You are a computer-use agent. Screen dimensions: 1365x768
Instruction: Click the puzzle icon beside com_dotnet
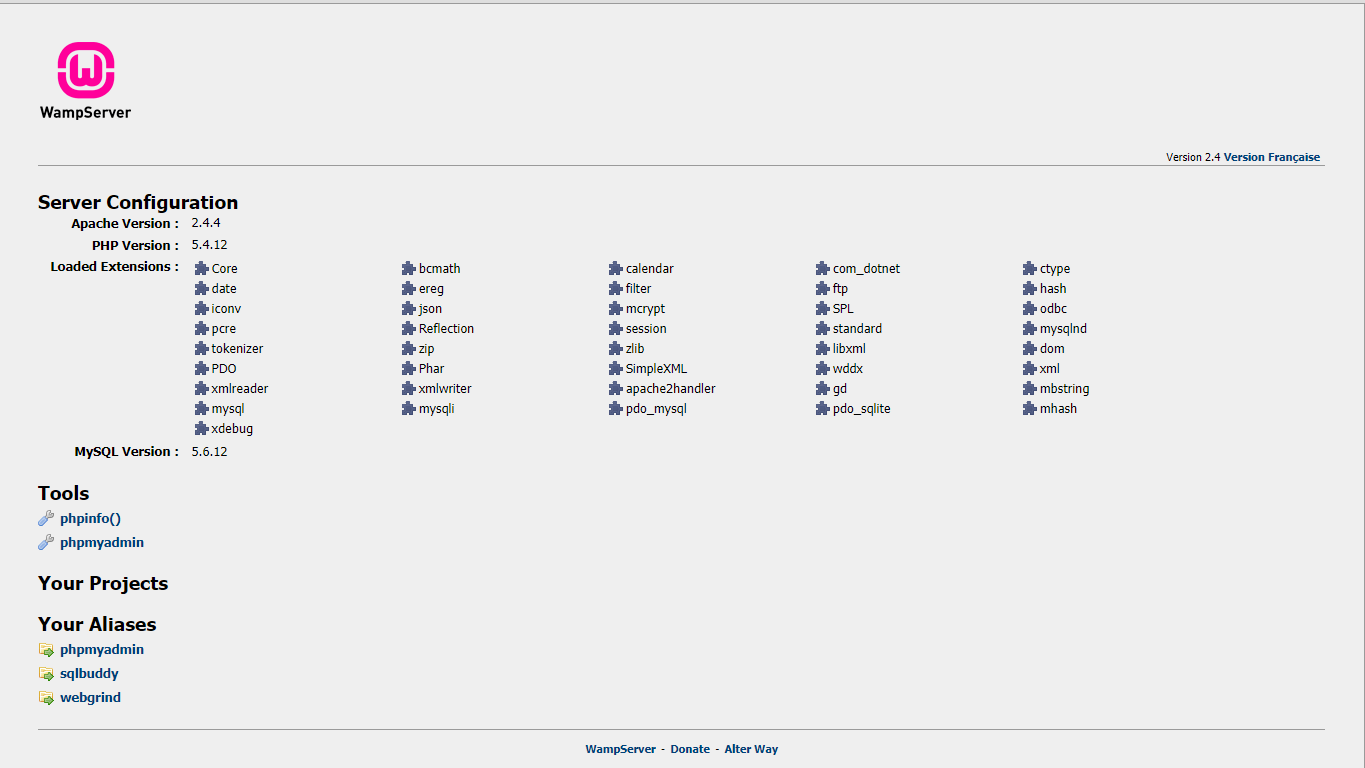pyautogui.click(x=823, y=269)
